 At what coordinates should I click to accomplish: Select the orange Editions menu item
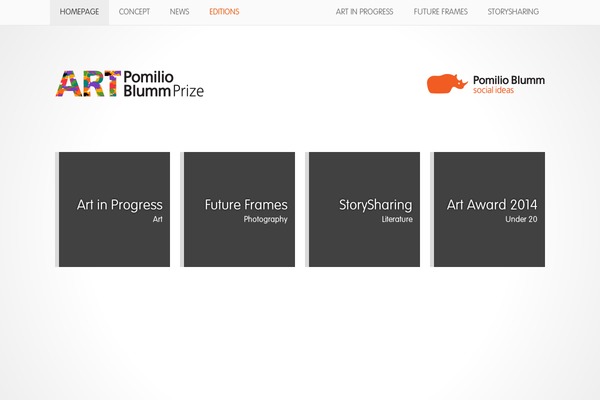click(x=224, y=12)
